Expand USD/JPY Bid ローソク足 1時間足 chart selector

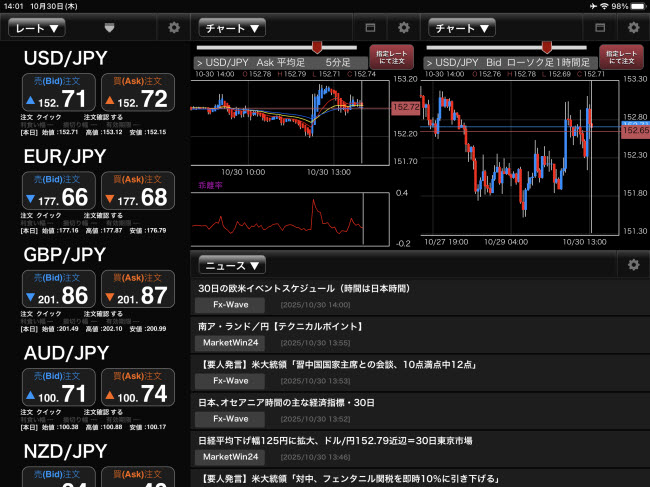[x=510, y=63]
